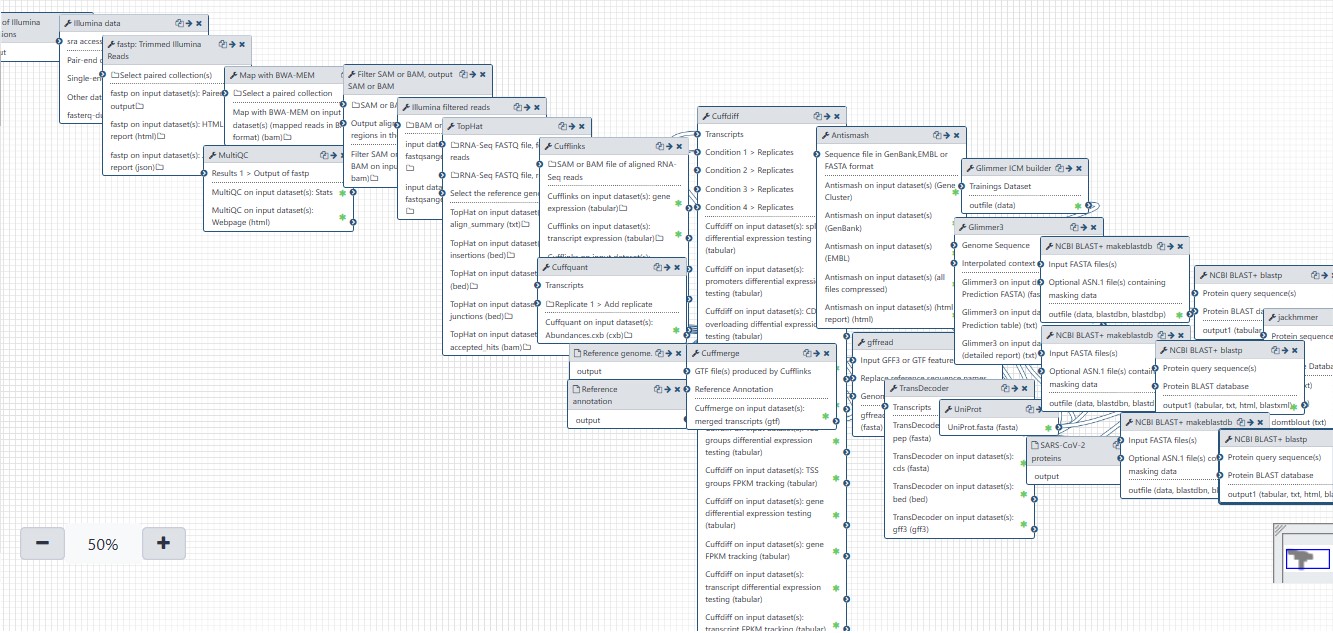The height and width of the screenshot is (633, 1333).
Task: Zoom out with the minus button
Action: click(43, 544)
